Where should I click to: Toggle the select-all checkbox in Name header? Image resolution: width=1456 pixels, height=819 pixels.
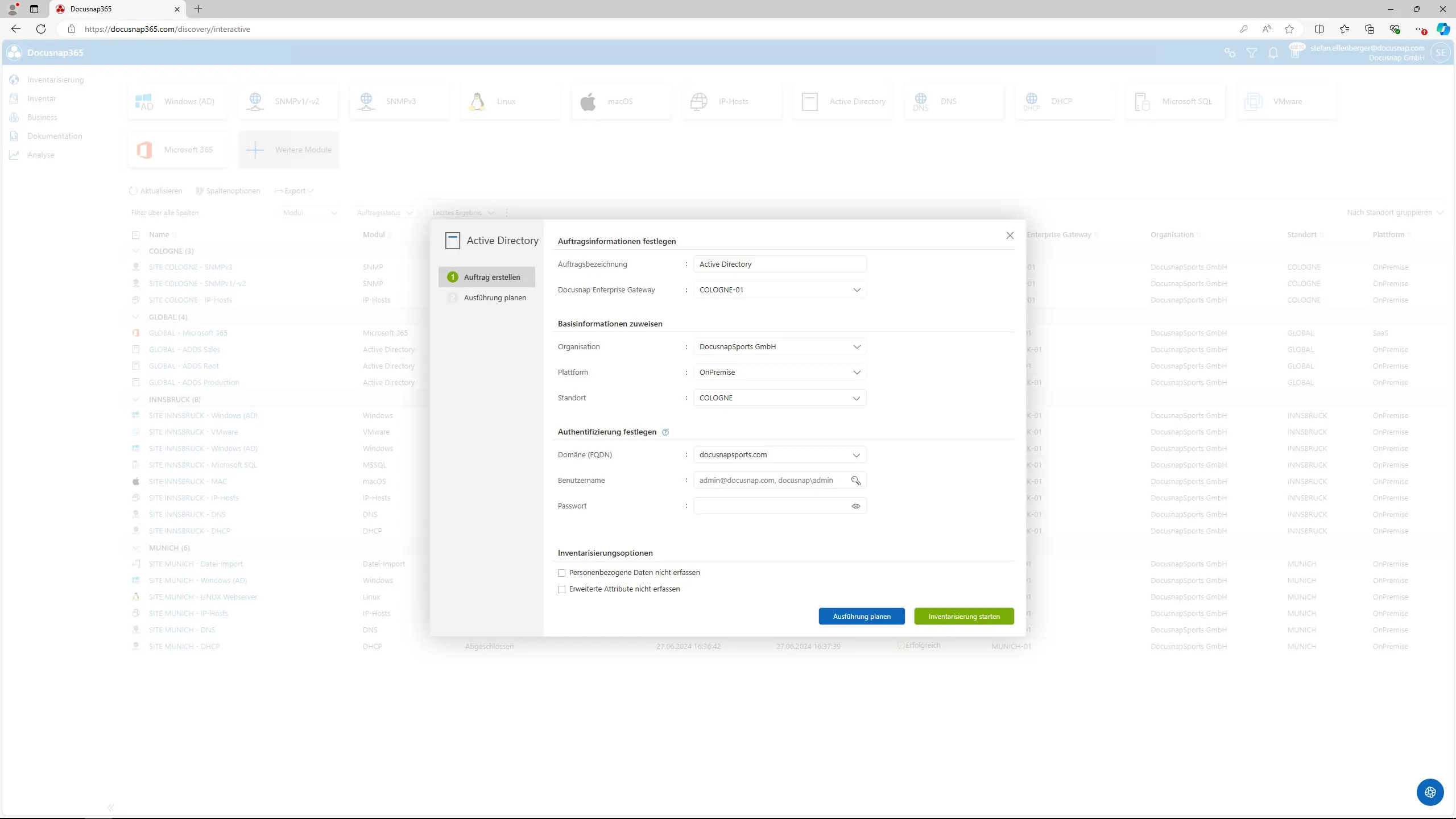click(x=135, y=235)
